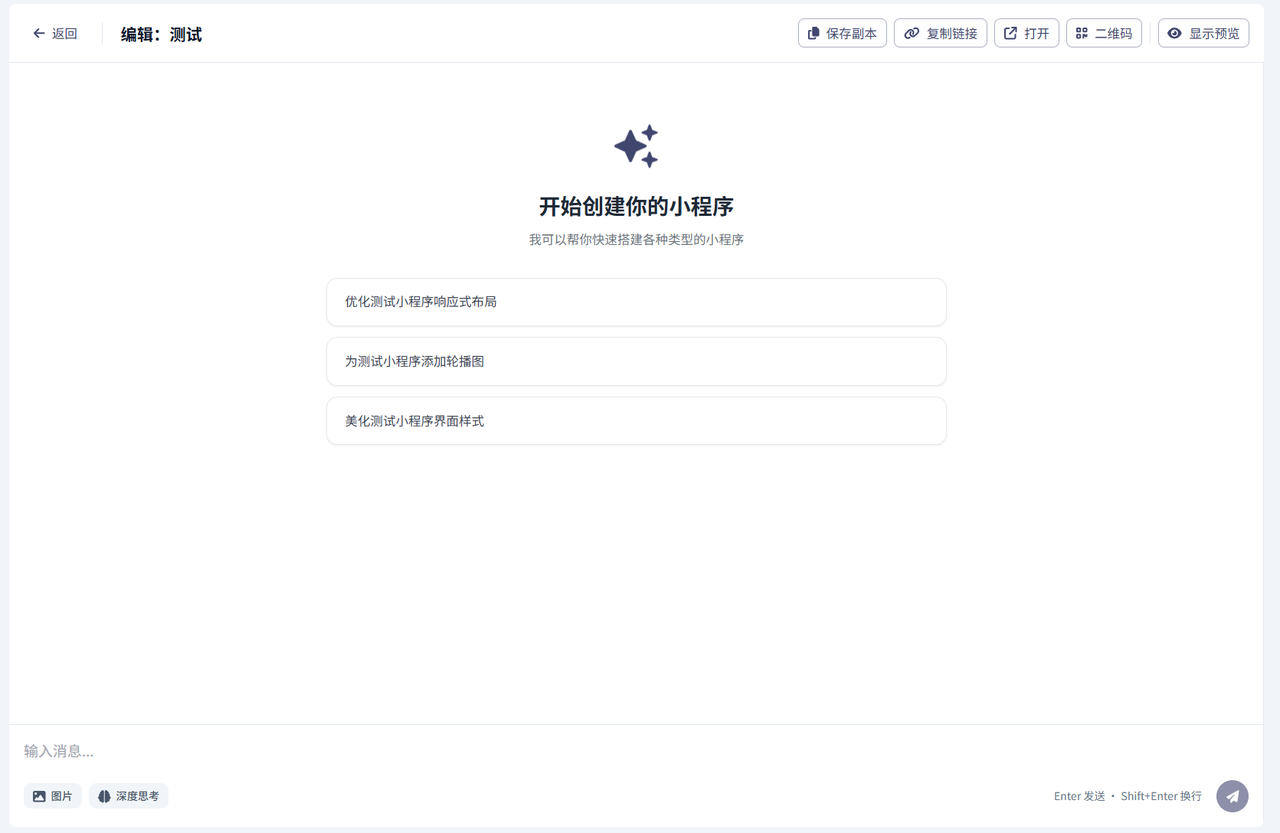1280x833 pixels.
Task: Enable image attachment with 图片 control
Action: (52, 795)
